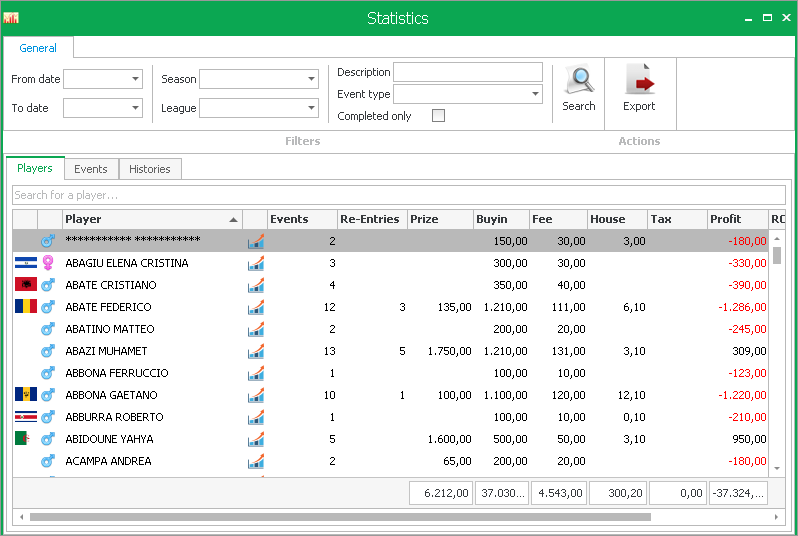
Task: Toggle the Completed only checkbox
Action: [438, 116]
